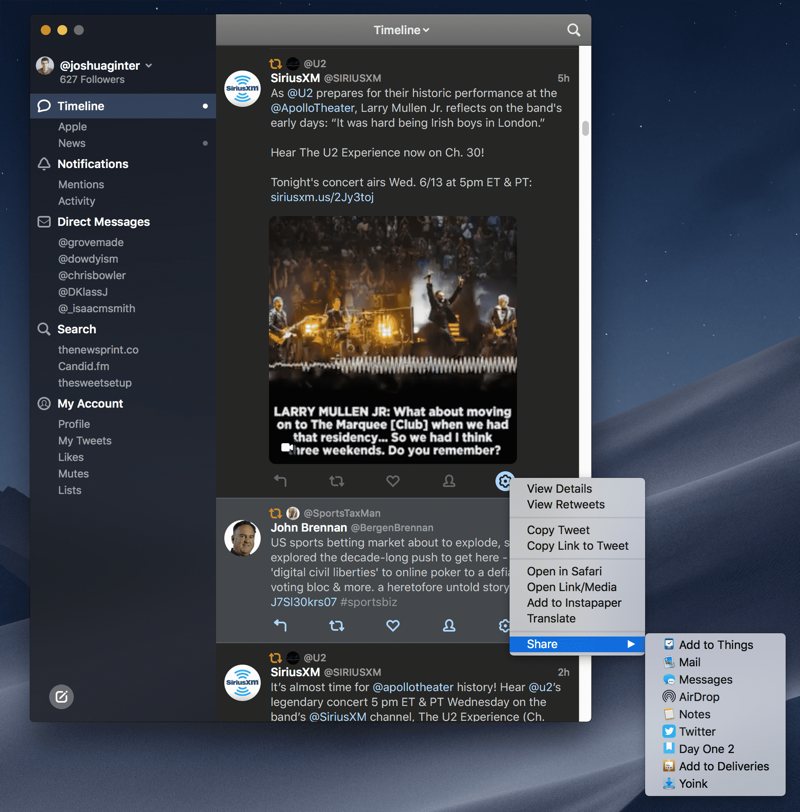Open saved search thenewsprint.co
Image resolution: width=800 pixels, height=812 pixels.
point(98,350)
